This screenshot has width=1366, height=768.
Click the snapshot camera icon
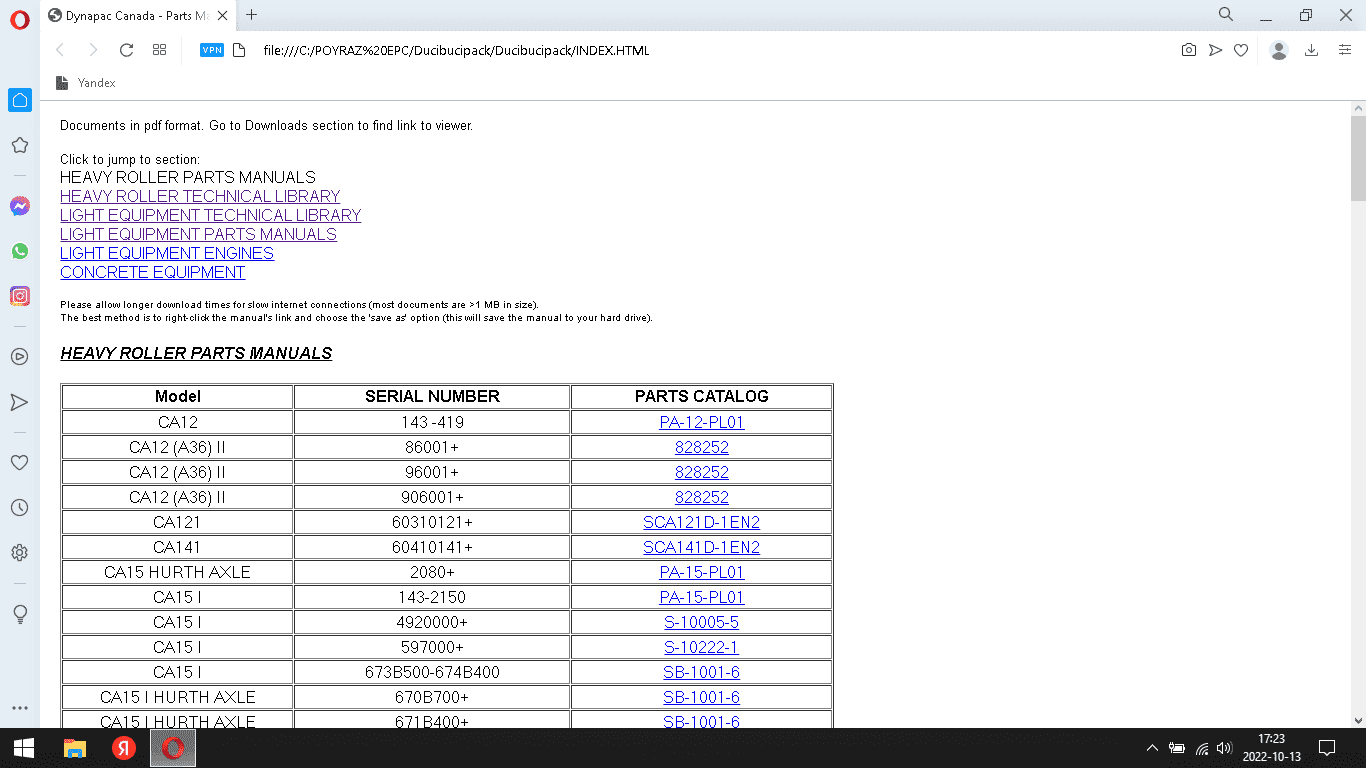click(x=1188, y=50)
